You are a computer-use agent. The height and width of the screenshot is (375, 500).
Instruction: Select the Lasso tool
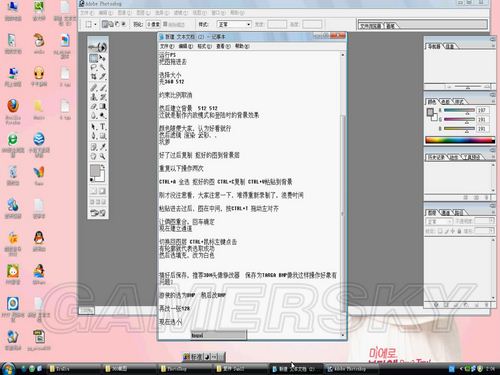pos(94,68)
